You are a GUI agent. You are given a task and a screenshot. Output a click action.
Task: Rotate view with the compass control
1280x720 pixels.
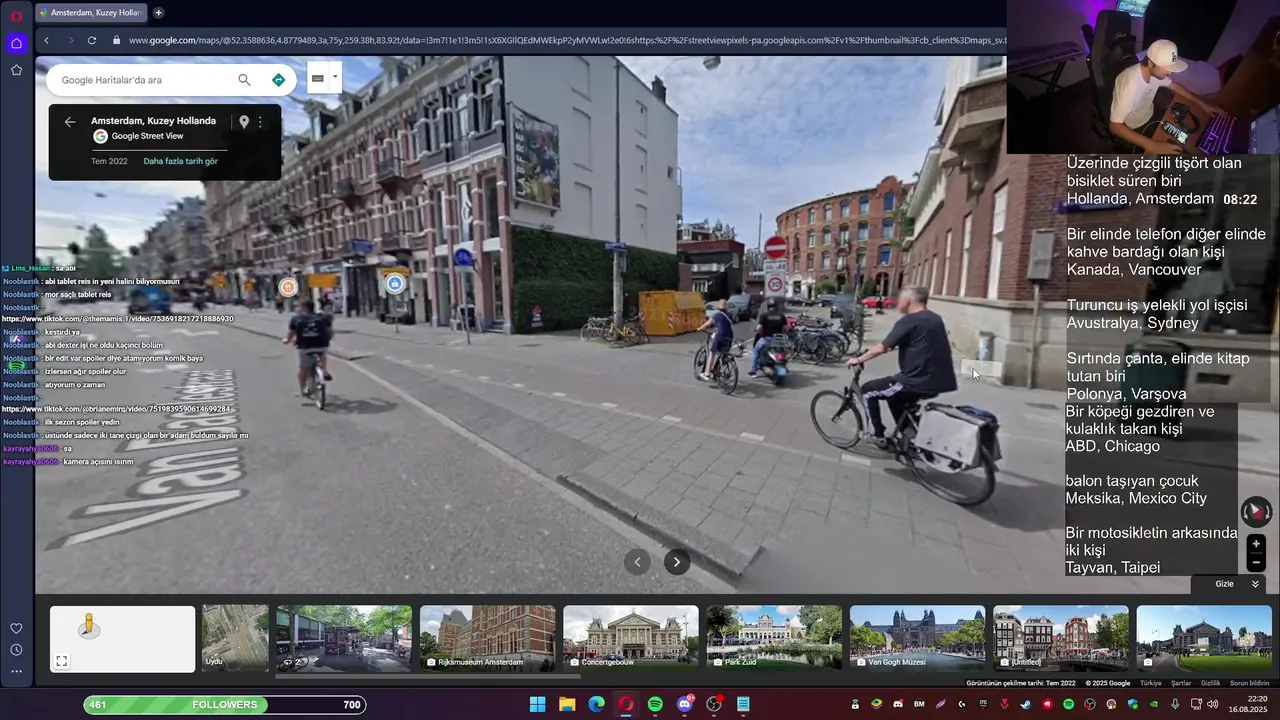(1256, 512)
